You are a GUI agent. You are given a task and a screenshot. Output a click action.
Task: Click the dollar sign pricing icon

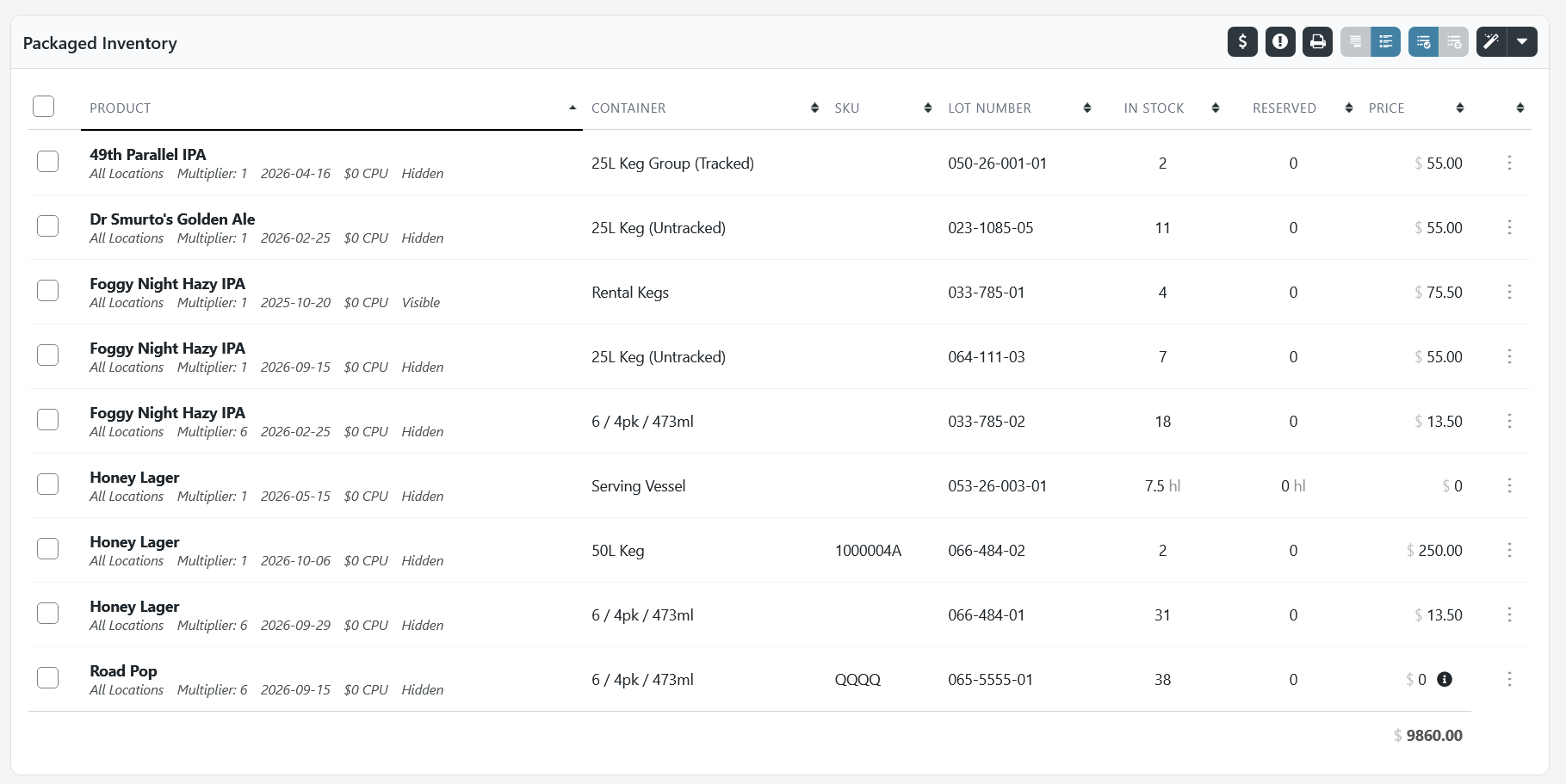(1242, 41)
